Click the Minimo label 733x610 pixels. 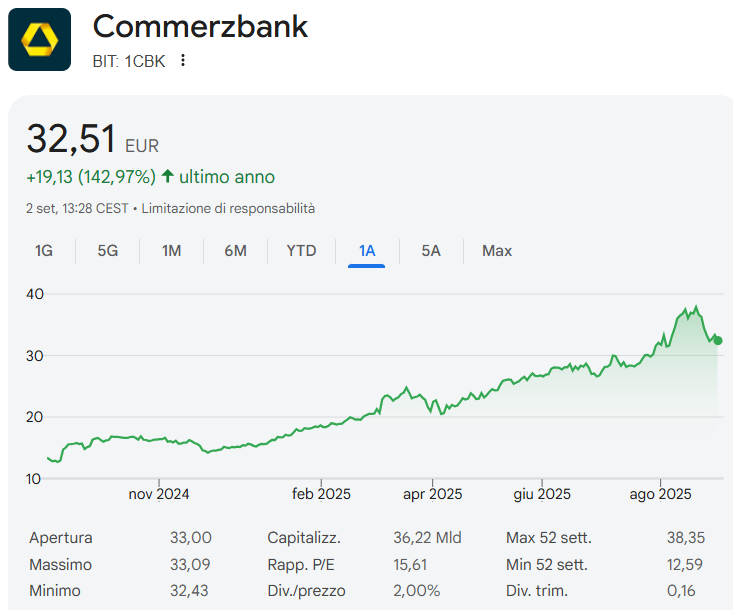click(x=55, y=591)
